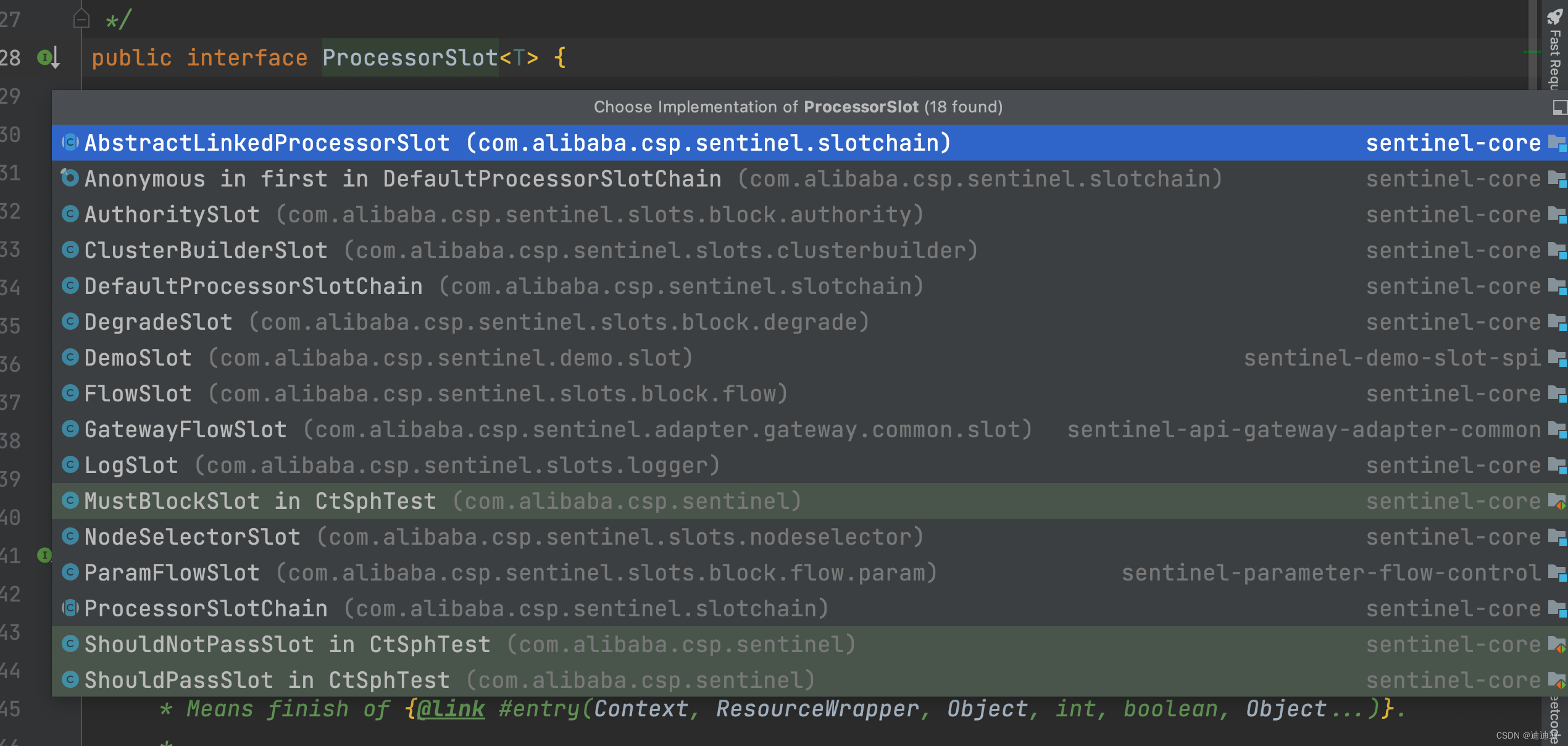This screenshot has height=746, width=1568.
Task: Click class icon beside DegradeSlot
Action: (x=70, y=321)
